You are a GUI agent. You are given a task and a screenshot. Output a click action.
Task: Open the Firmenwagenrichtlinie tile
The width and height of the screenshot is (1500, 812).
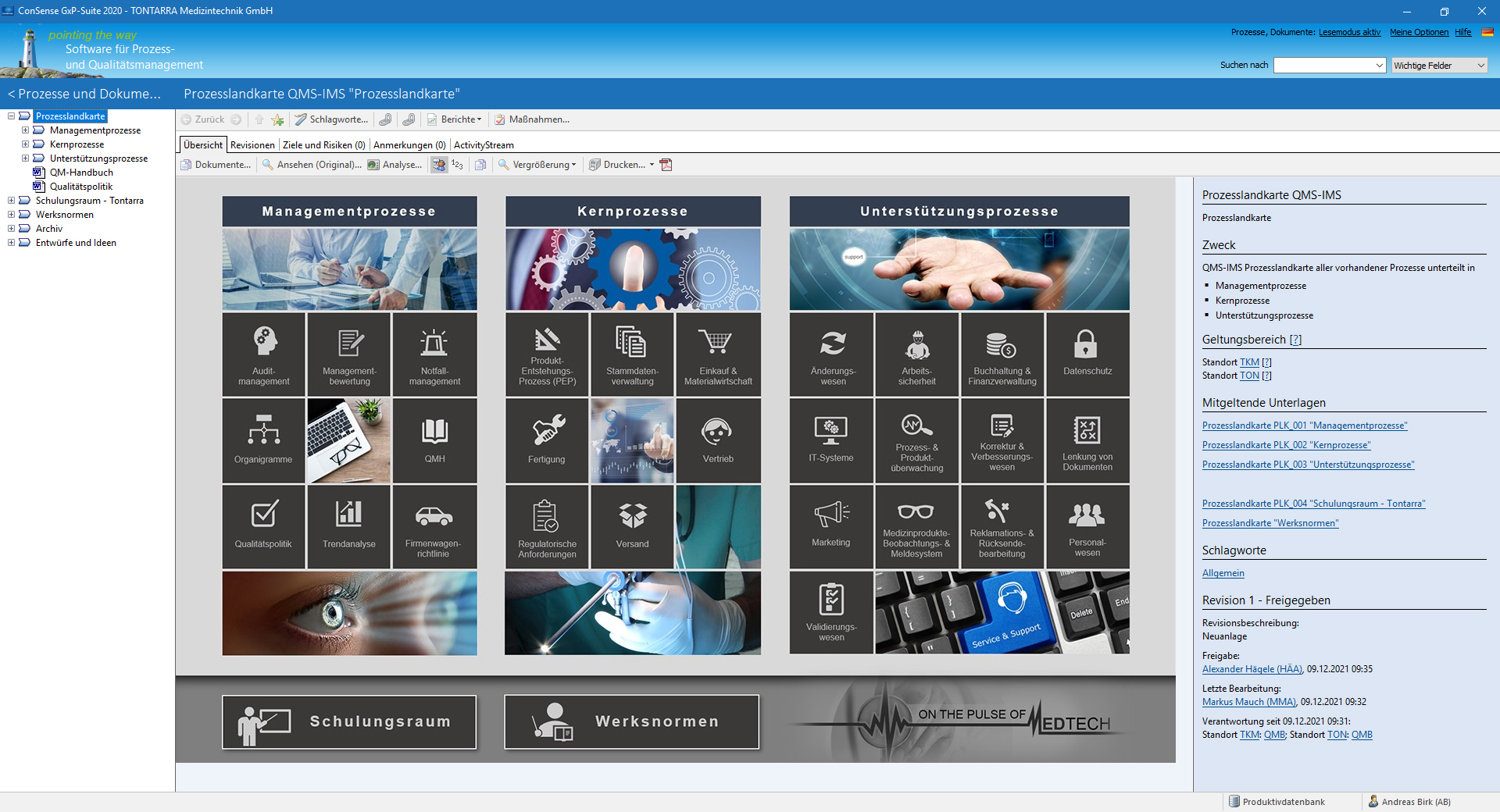click(x=434, y=526)
